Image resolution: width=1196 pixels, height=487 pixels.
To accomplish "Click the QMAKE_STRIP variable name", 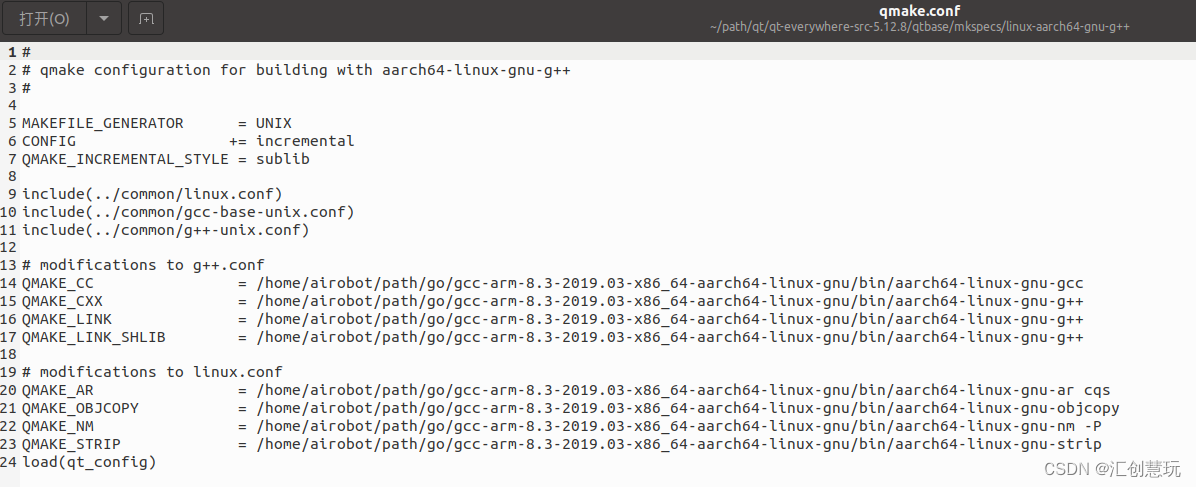I will [x=71, y=443].
